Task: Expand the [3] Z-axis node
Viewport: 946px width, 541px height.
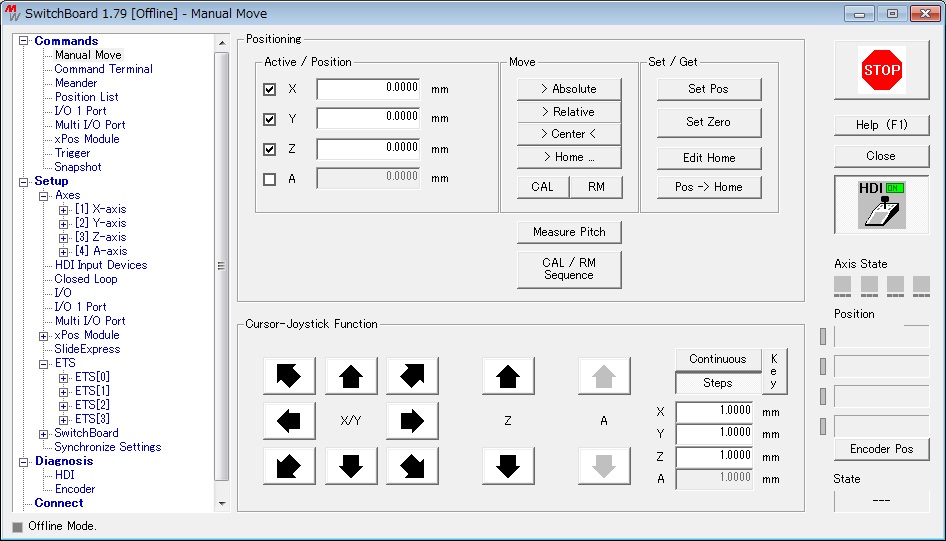Action: pyautogui.click(x=63, y=238)
